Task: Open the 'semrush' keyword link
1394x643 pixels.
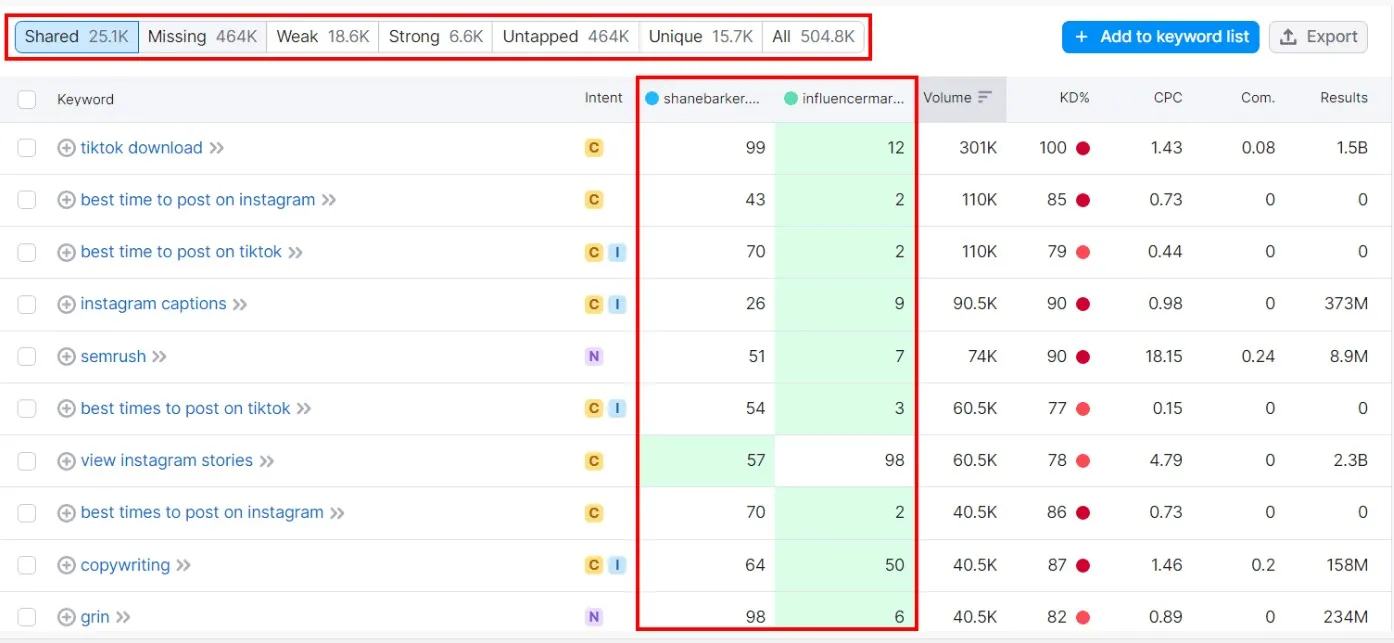Action: 113,356
